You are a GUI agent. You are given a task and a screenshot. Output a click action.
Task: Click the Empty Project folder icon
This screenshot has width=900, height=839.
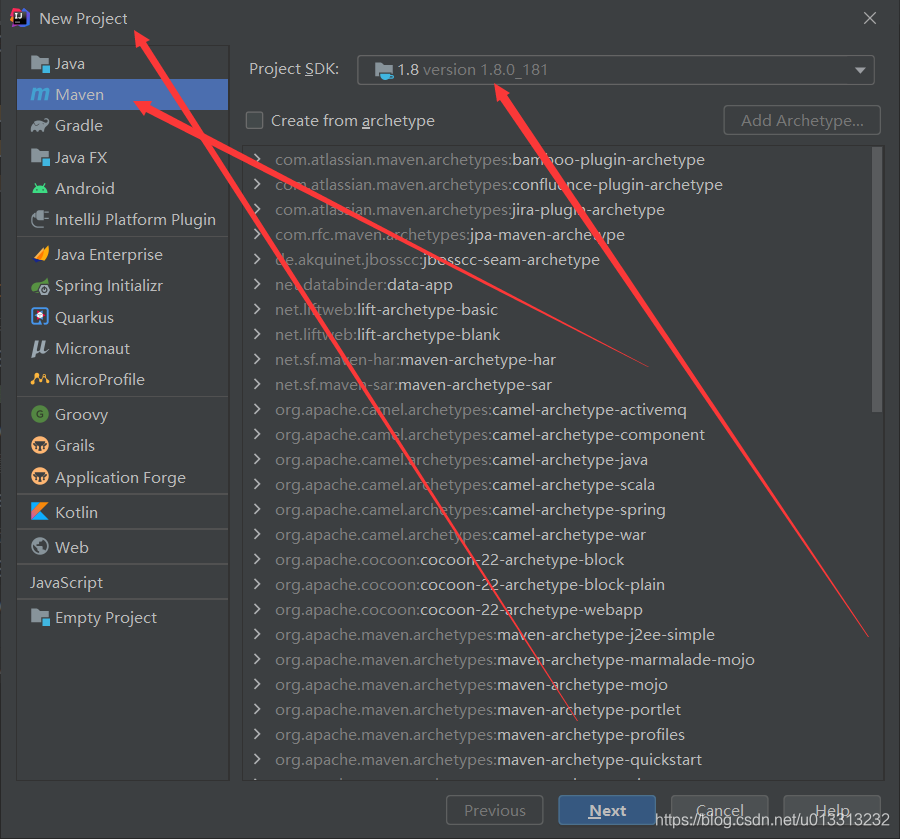click(40, 617)
